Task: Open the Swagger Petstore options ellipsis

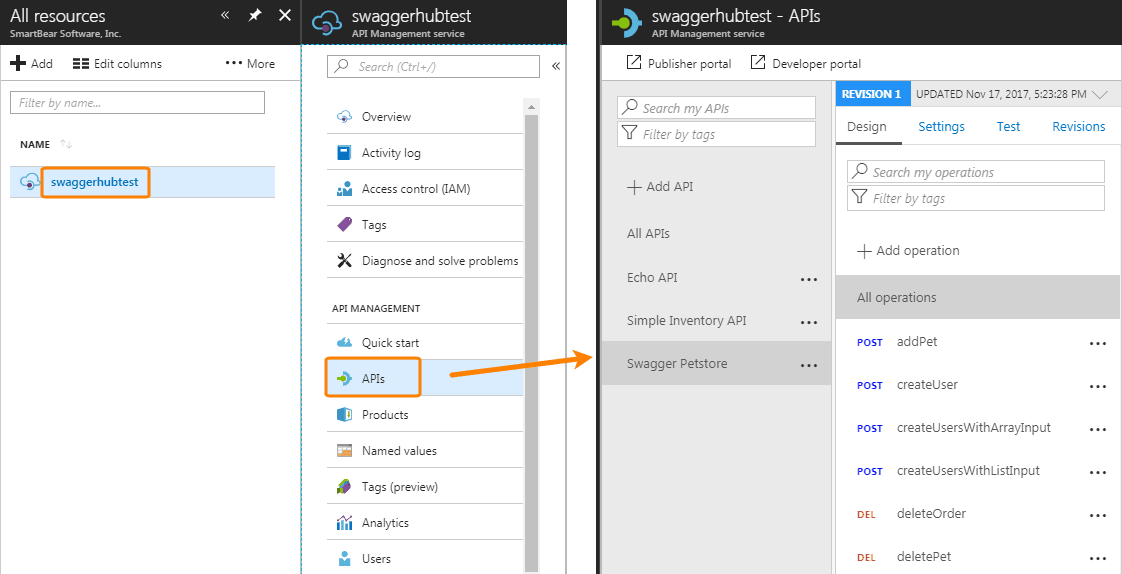Action: [x=809, y=365]
